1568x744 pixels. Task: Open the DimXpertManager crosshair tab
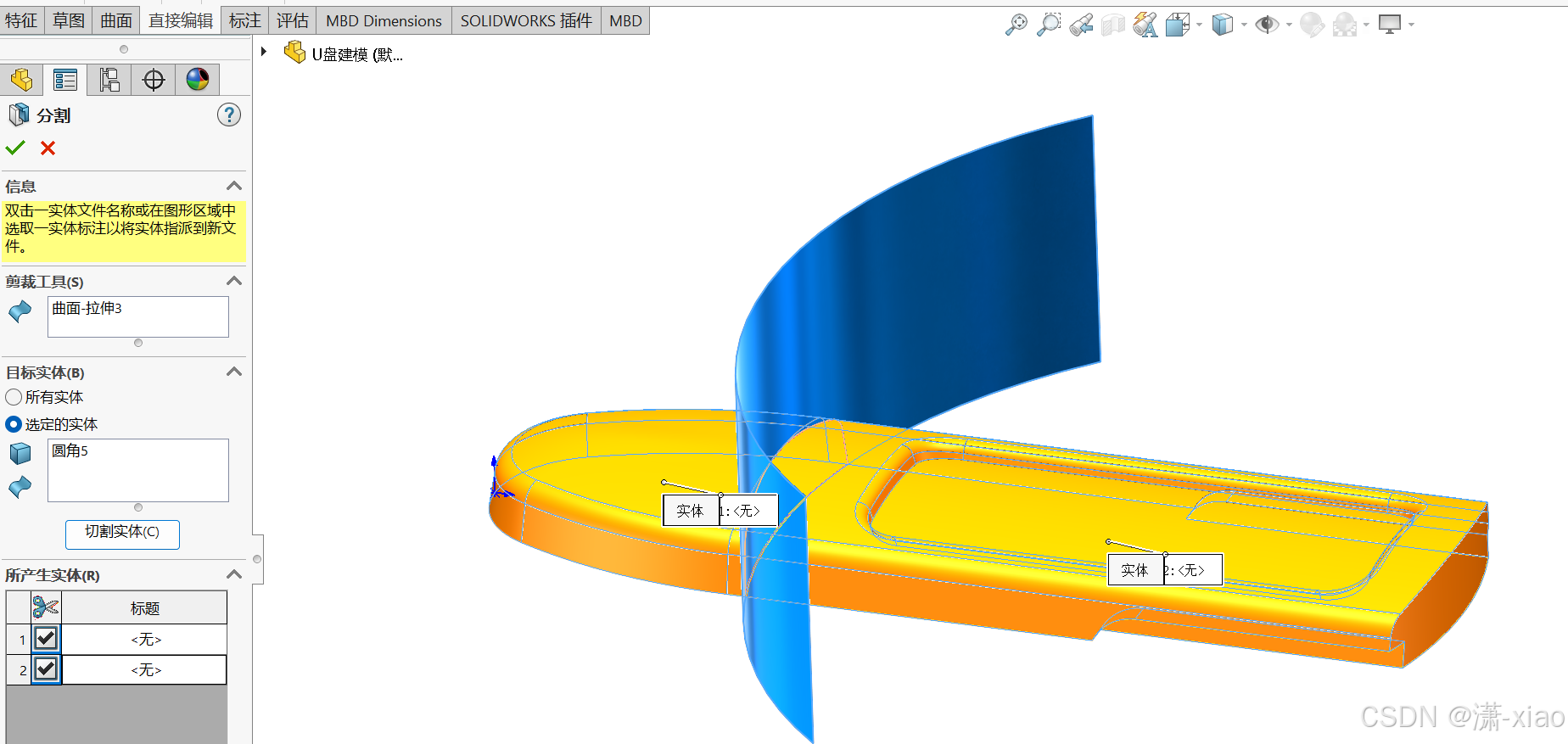point(154,80)
